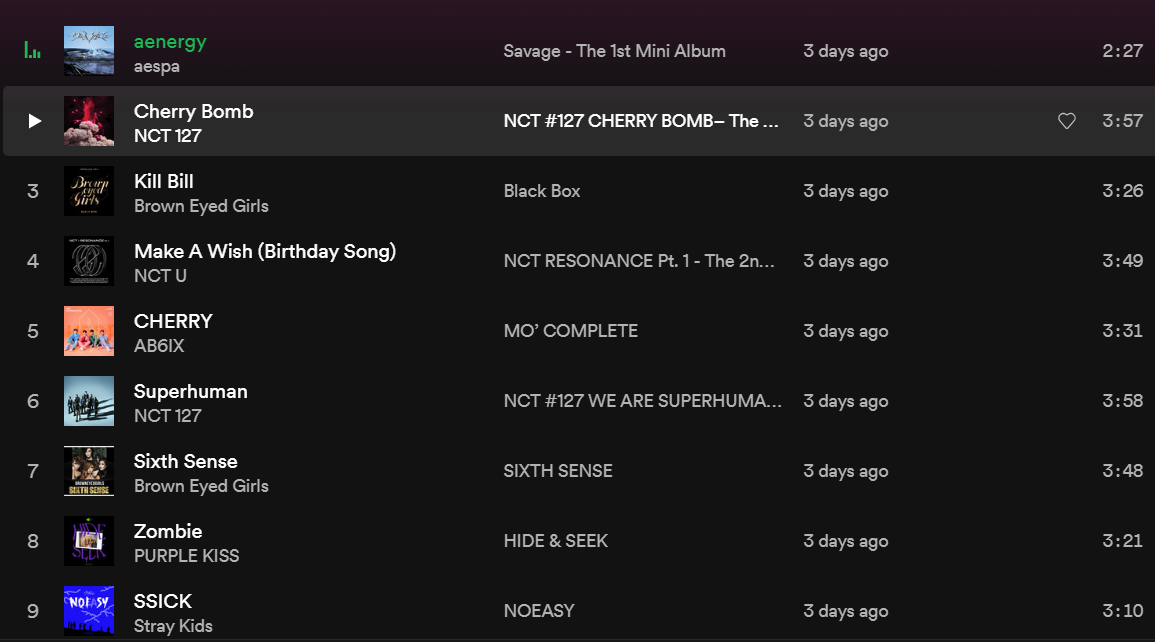The width and height of the screenshot is (1155, 642).
Task: Go to the MO' COMPLETE album
Action: click(571, 331)
